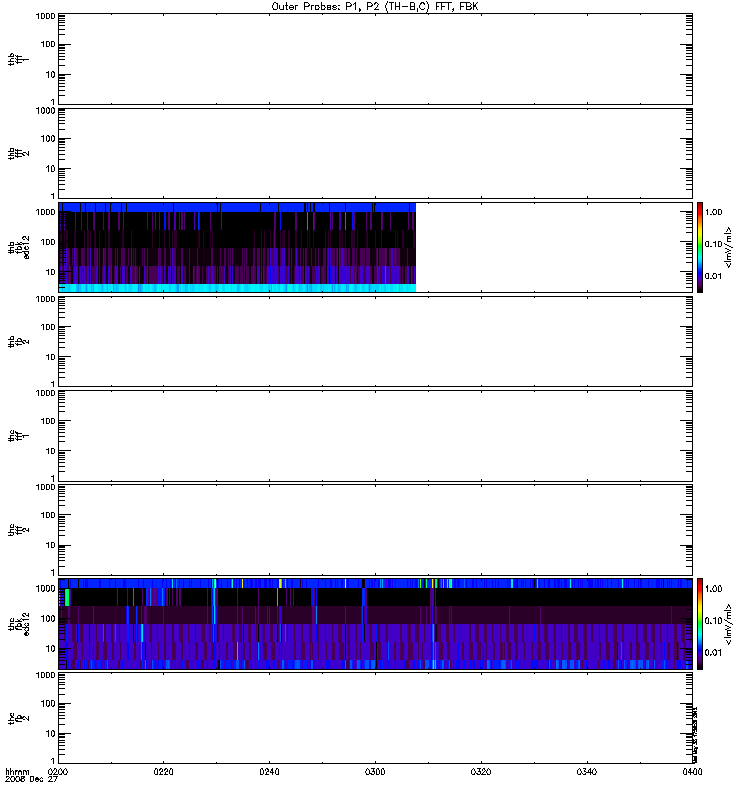Click the "thc fbk edc12" axis label
Screen dimensions: 750x800
18,624
